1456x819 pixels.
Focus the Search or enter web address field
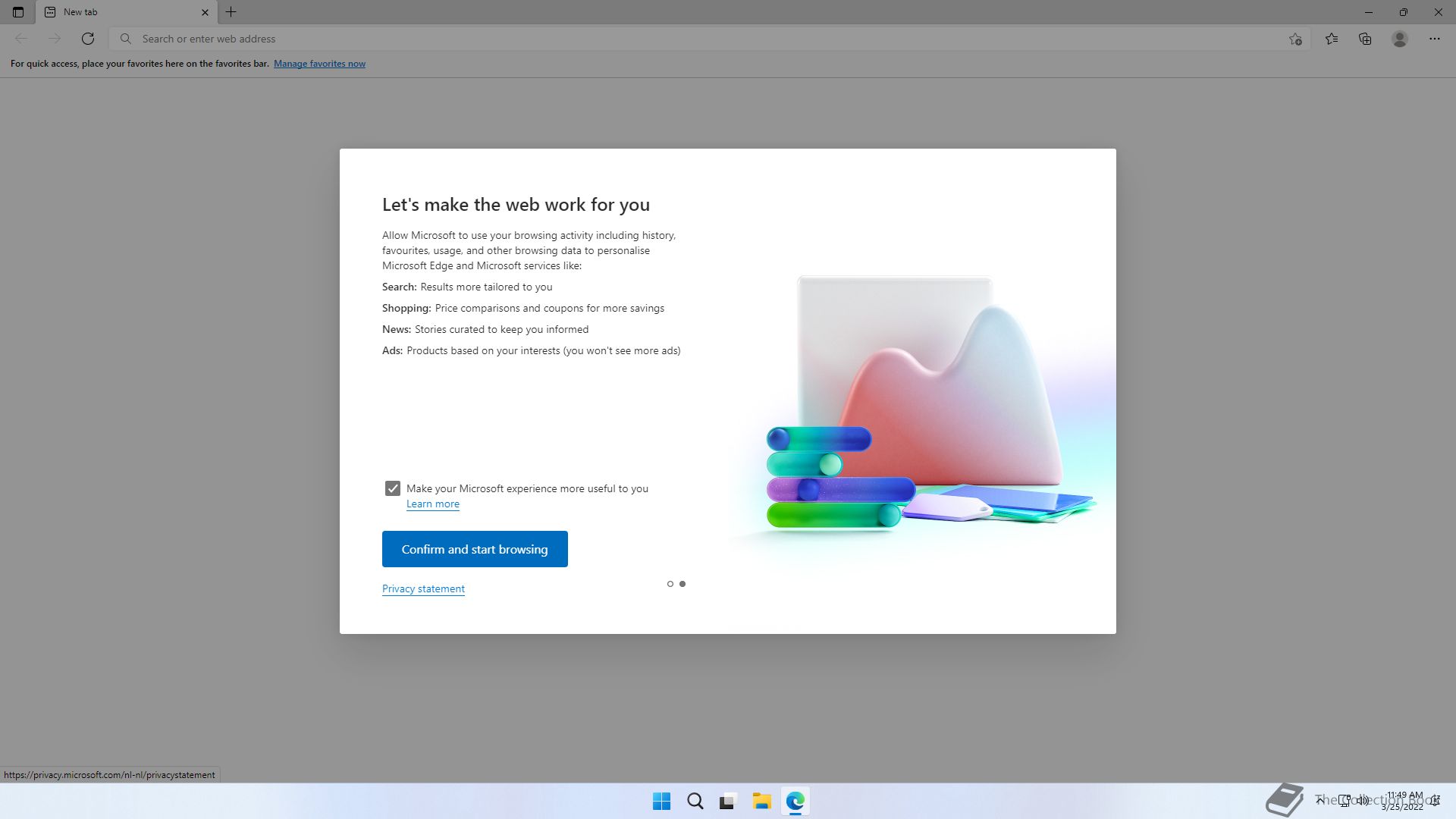682,39
